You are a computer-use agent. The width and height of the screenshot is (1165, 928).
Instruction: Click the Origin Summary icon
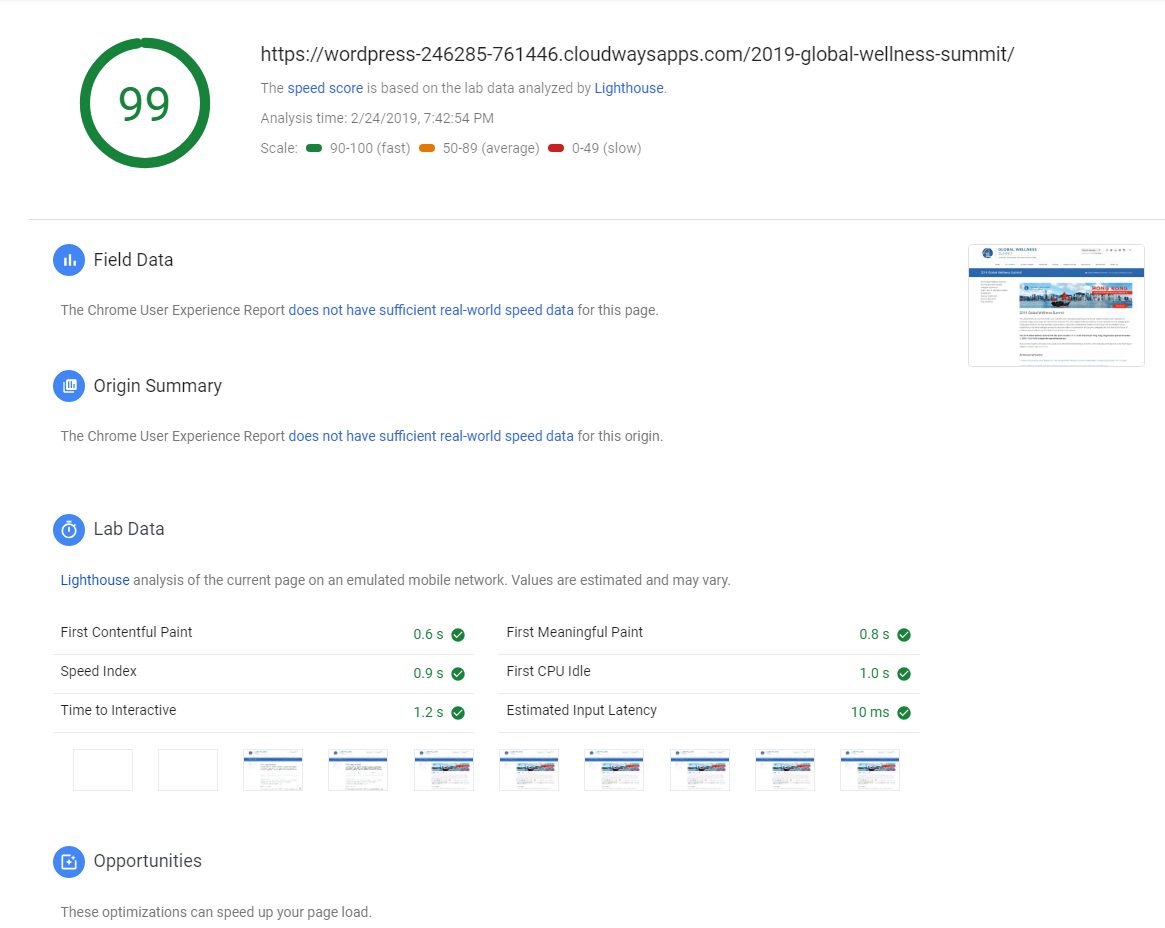click(69, 386)
